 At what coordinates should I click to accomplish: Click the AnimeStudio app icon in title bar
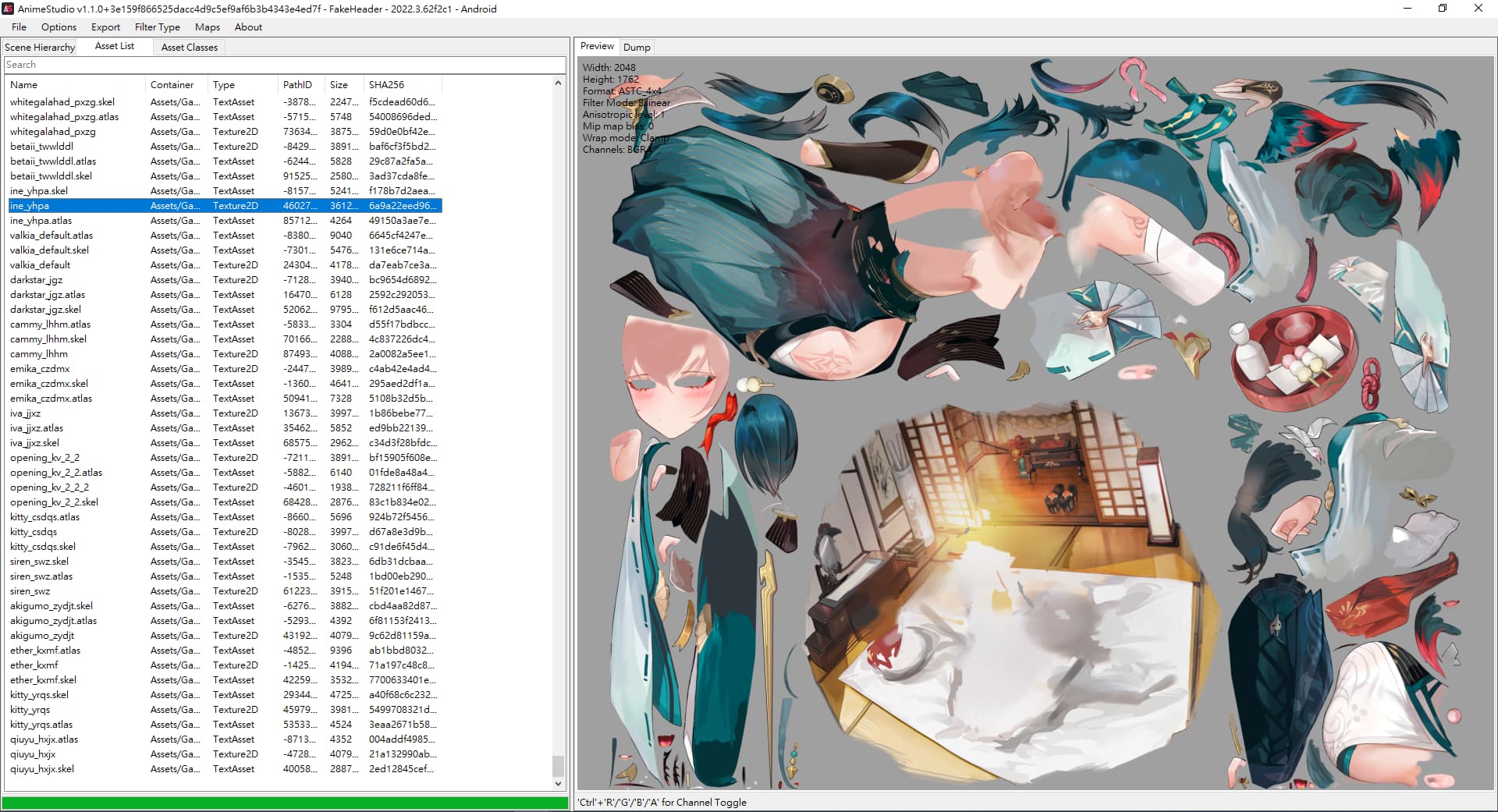[9, 9]
